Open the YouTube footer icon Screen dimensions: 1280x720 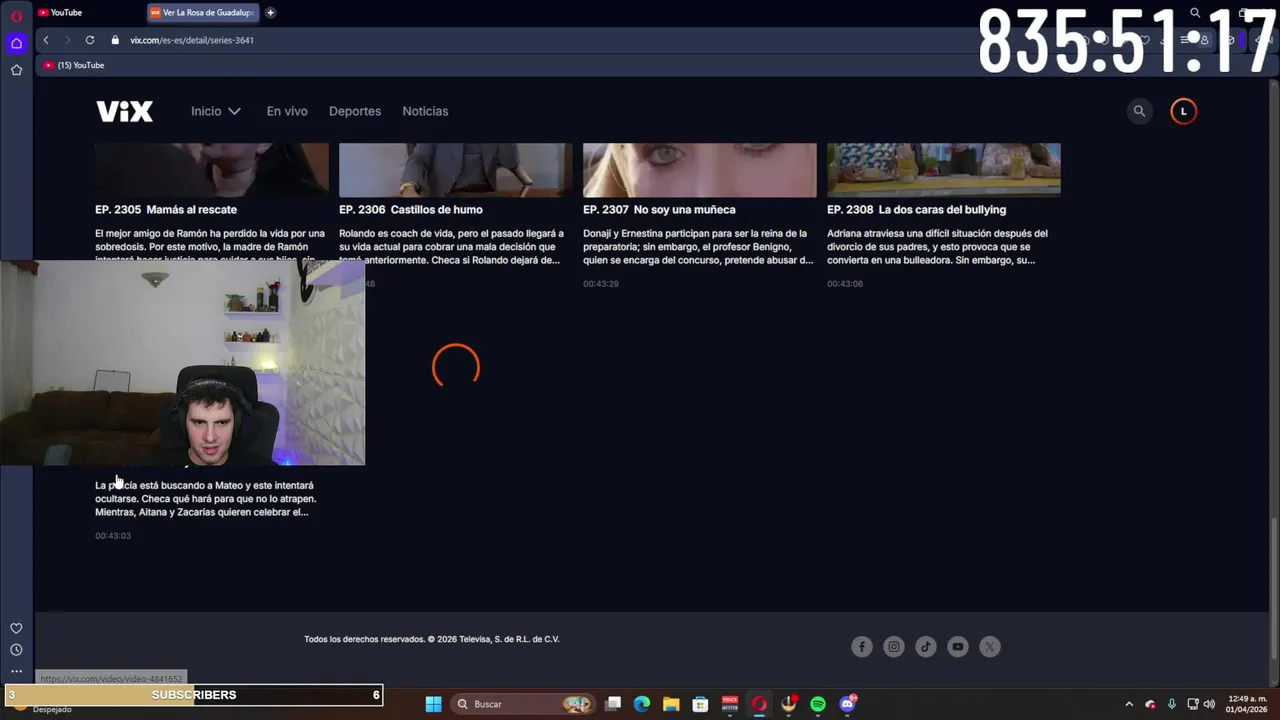[x=958, y=647]
